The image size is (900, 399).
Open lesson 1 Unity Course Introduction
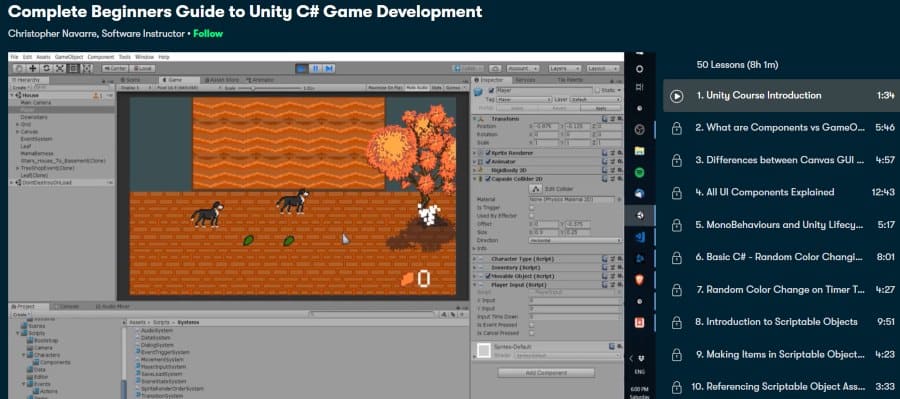pyautogui.click(x=781, y=95)
